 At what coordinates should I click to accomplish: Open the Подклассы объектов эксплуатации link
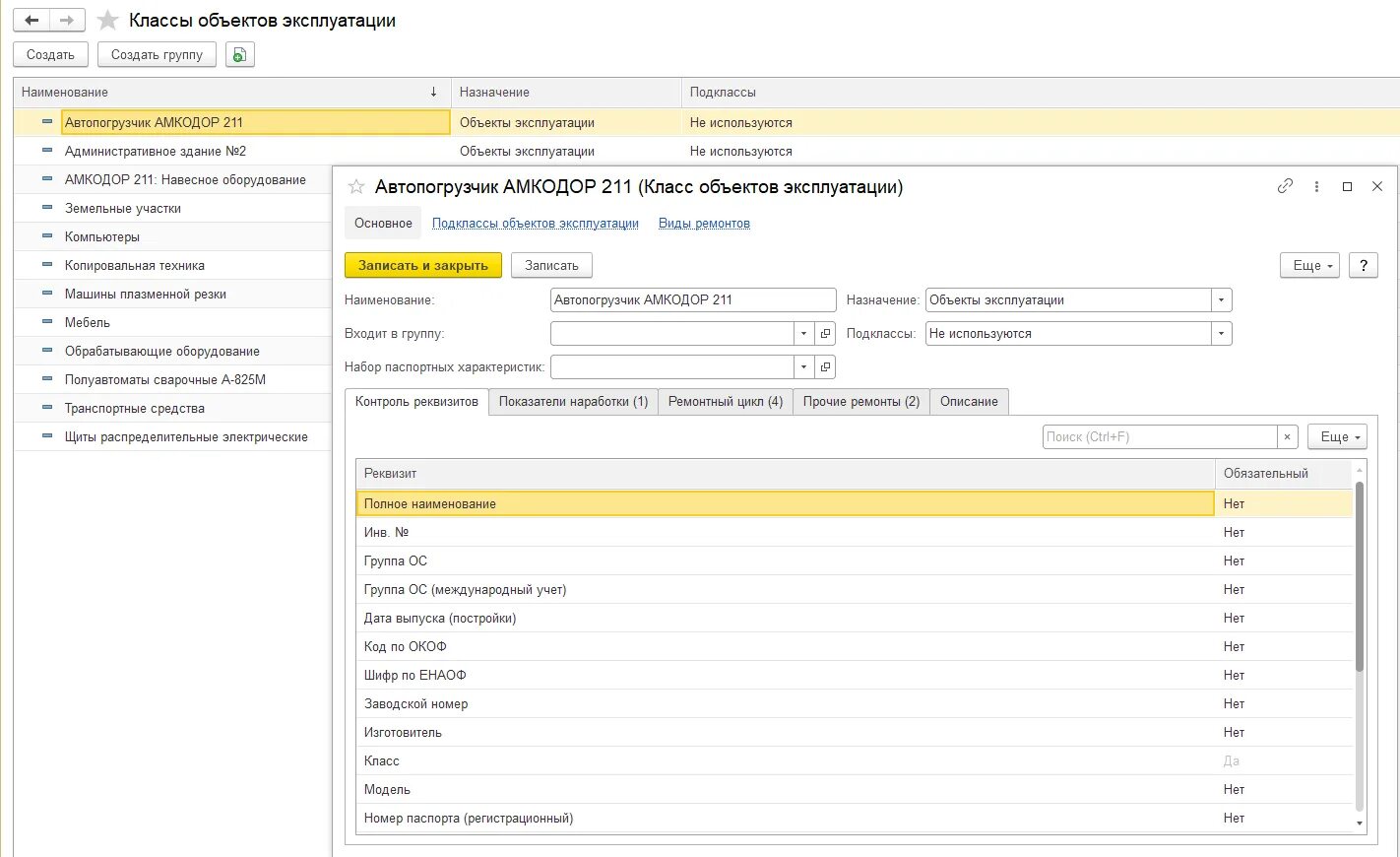pyautogui.click(x=536, y=224)
